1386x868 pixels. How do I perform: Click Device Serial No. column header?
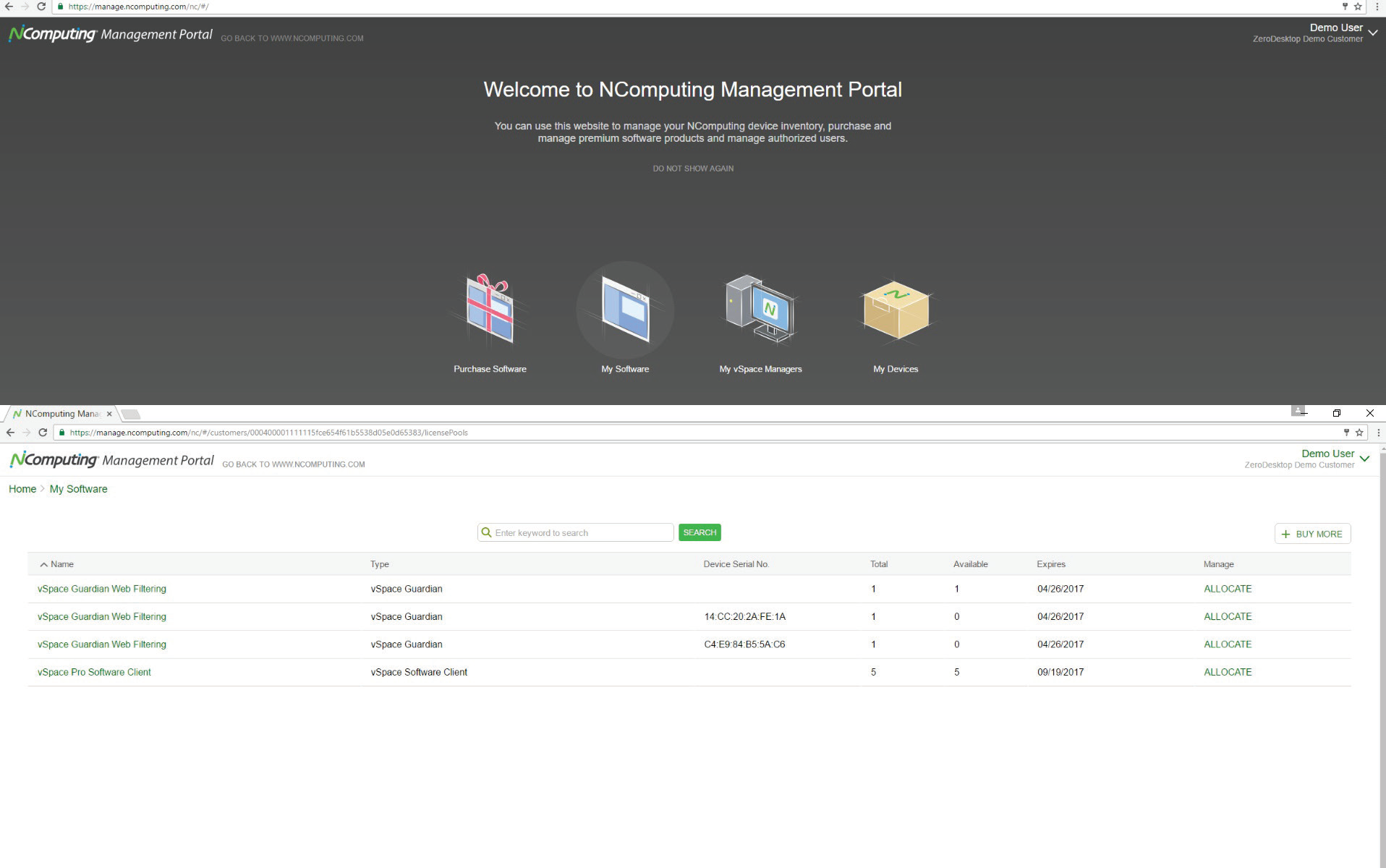point(736,564)
